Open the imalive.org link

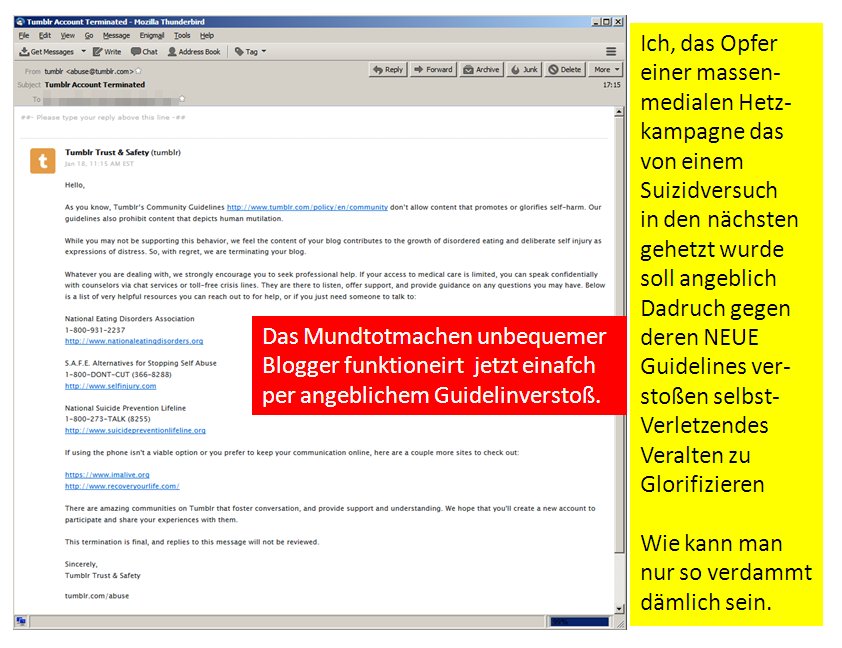pos(107,475)
